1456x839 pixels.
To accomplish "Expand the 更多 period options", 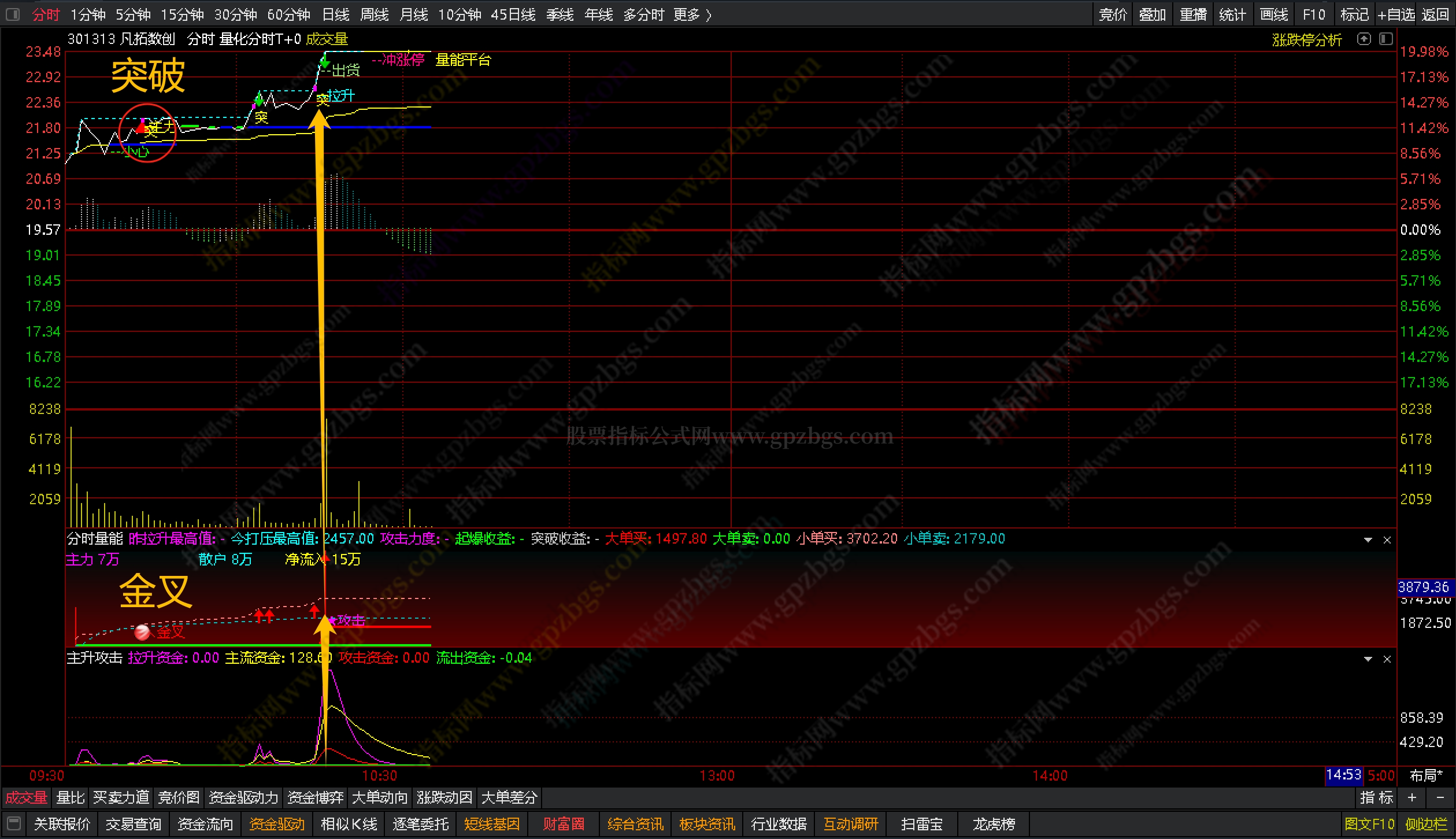I will point(692,14).
